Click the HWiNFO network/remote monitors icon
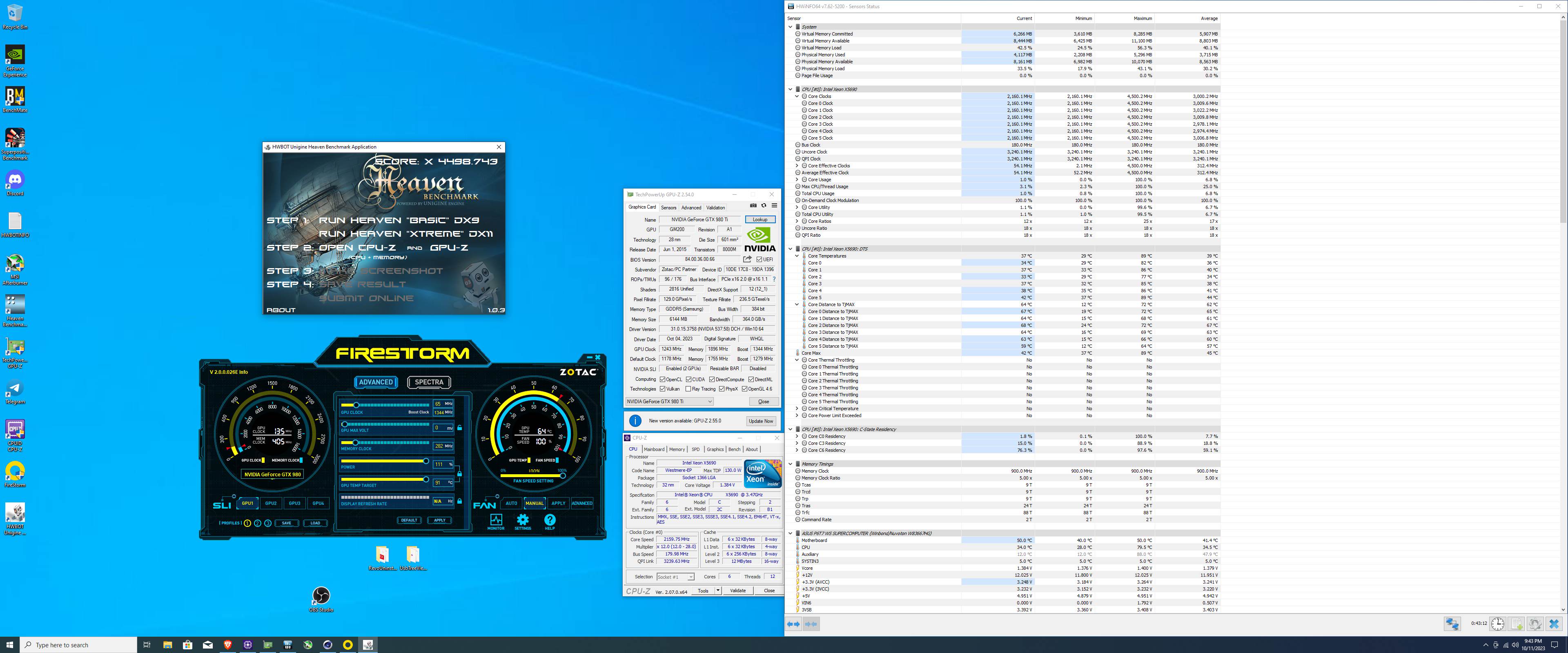This screenshot has width=1568, height=653. pos(1452,624)
